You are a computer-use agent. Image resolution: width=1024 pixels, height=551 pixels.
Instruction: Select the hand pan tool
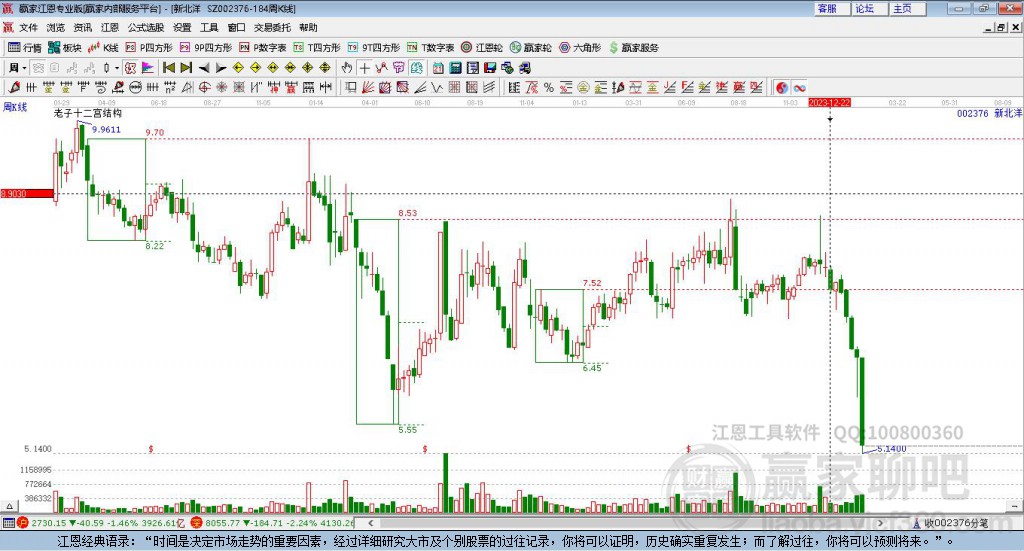point(347,68)
